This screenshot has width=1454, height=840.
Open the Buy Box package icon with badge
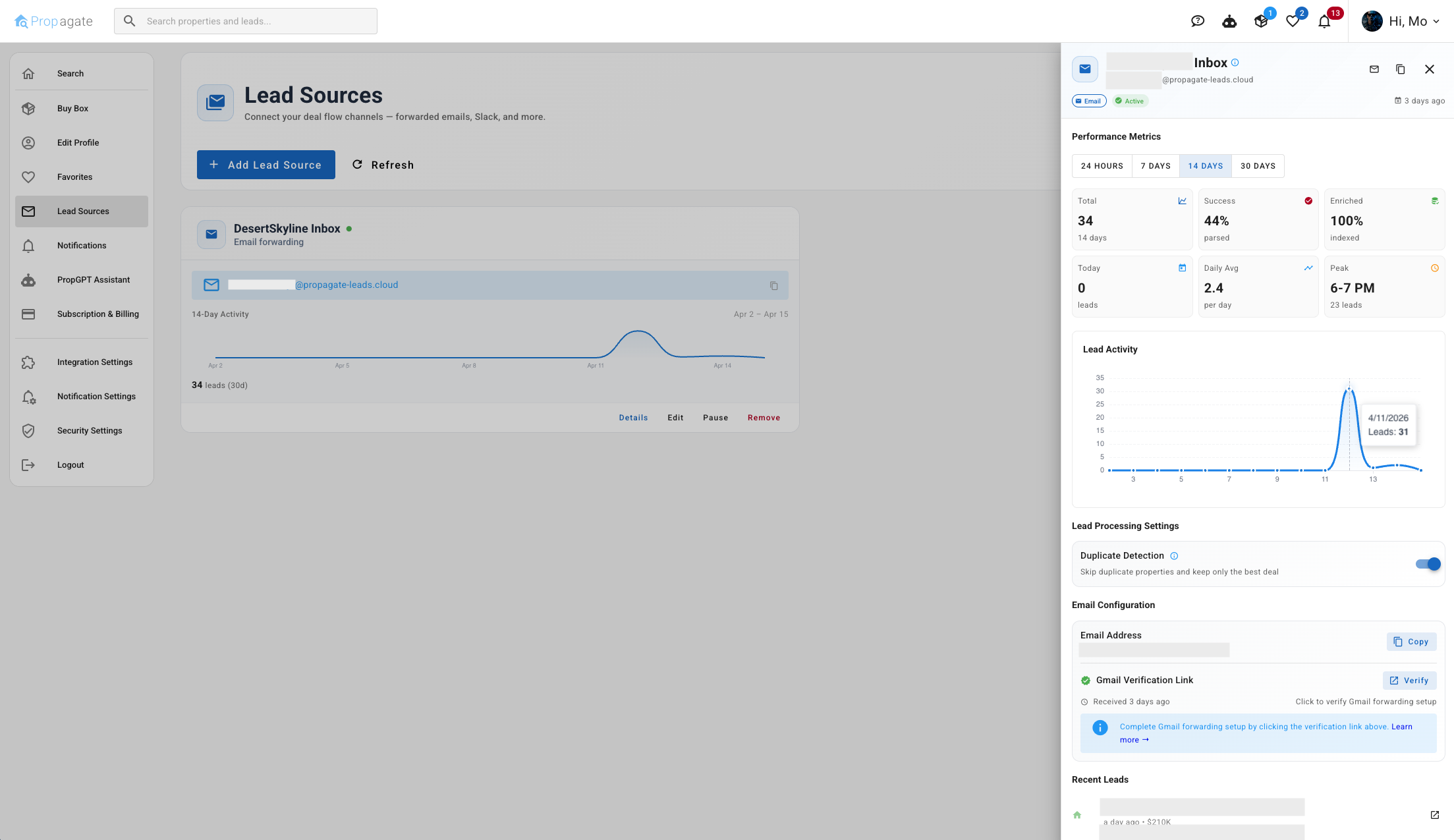[1262, 20]
